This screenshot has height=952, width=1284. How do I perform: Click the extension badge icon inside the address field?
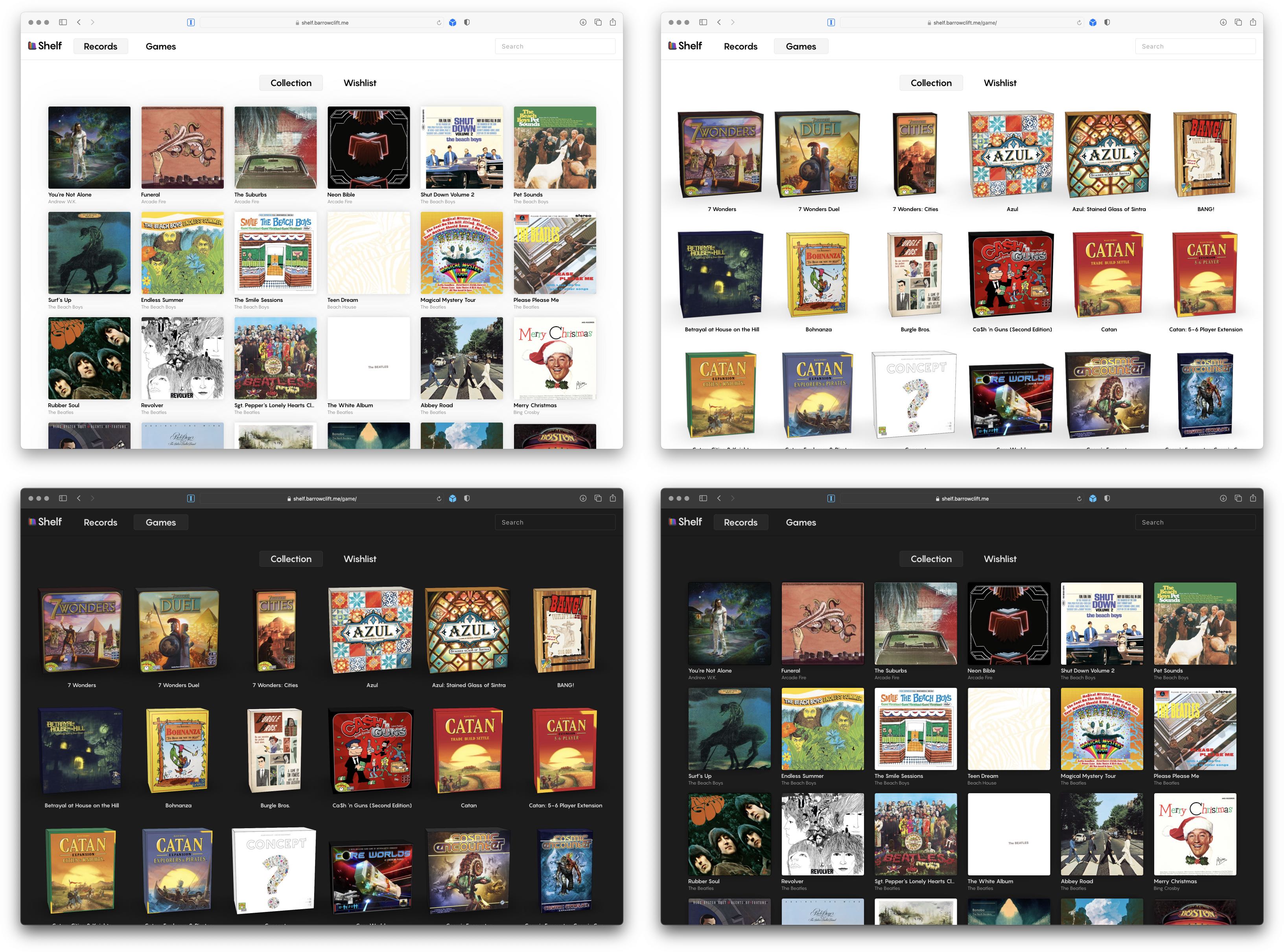[190, 22]
